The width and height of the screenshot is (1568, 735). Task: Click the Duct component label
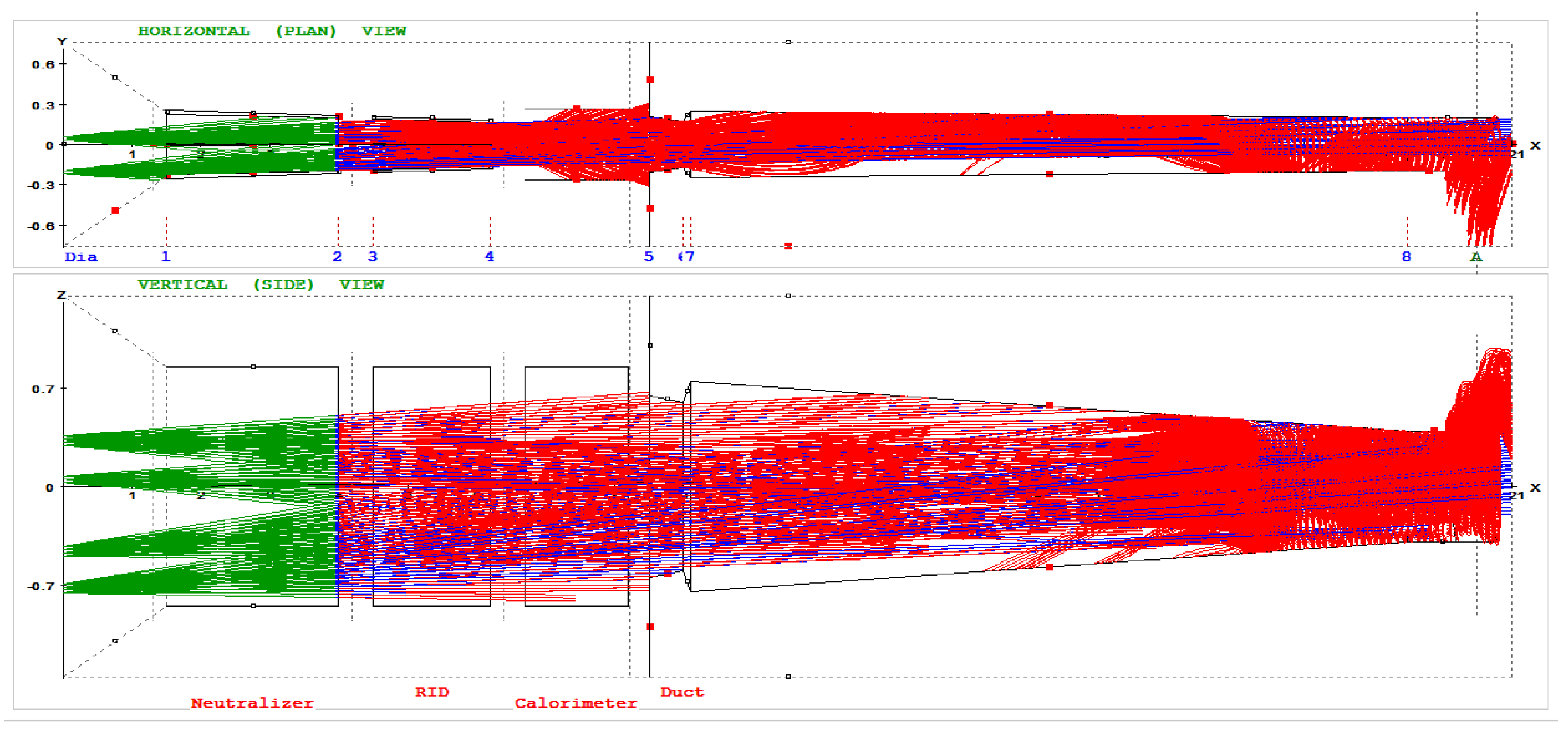coord(682,692)
